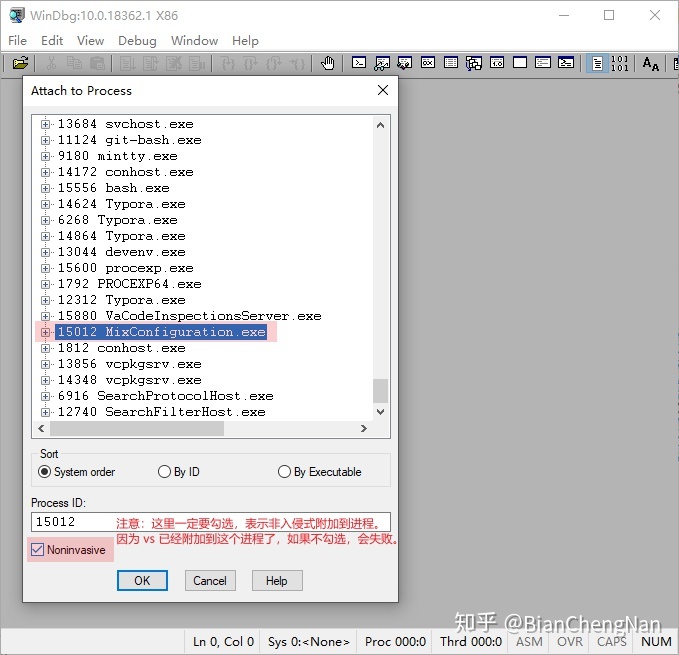
Task: Expand the 15600 procexp.exe node
Action: (45, 268)
